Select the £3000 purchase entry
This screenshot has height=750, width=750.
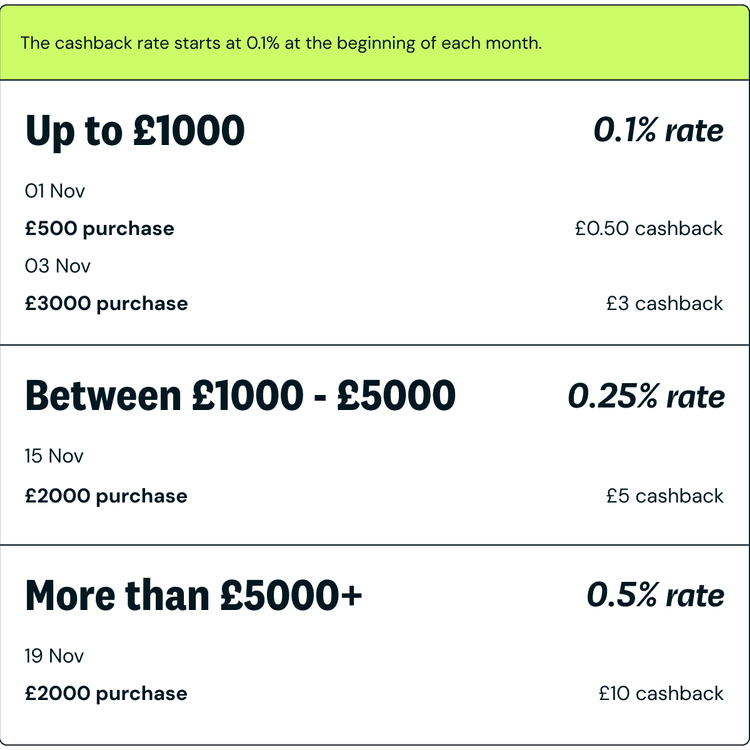pyautogui.click(x=106, y=303)
